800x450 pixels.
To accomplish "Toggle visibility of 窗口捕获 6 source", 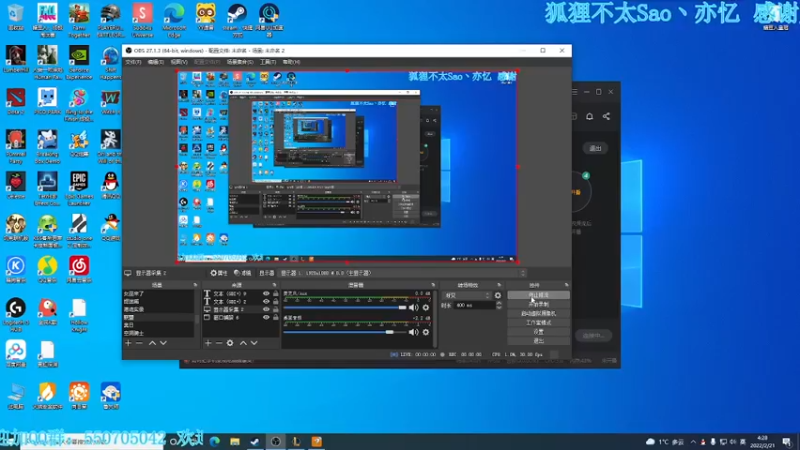I will click(x=266, y=317).
